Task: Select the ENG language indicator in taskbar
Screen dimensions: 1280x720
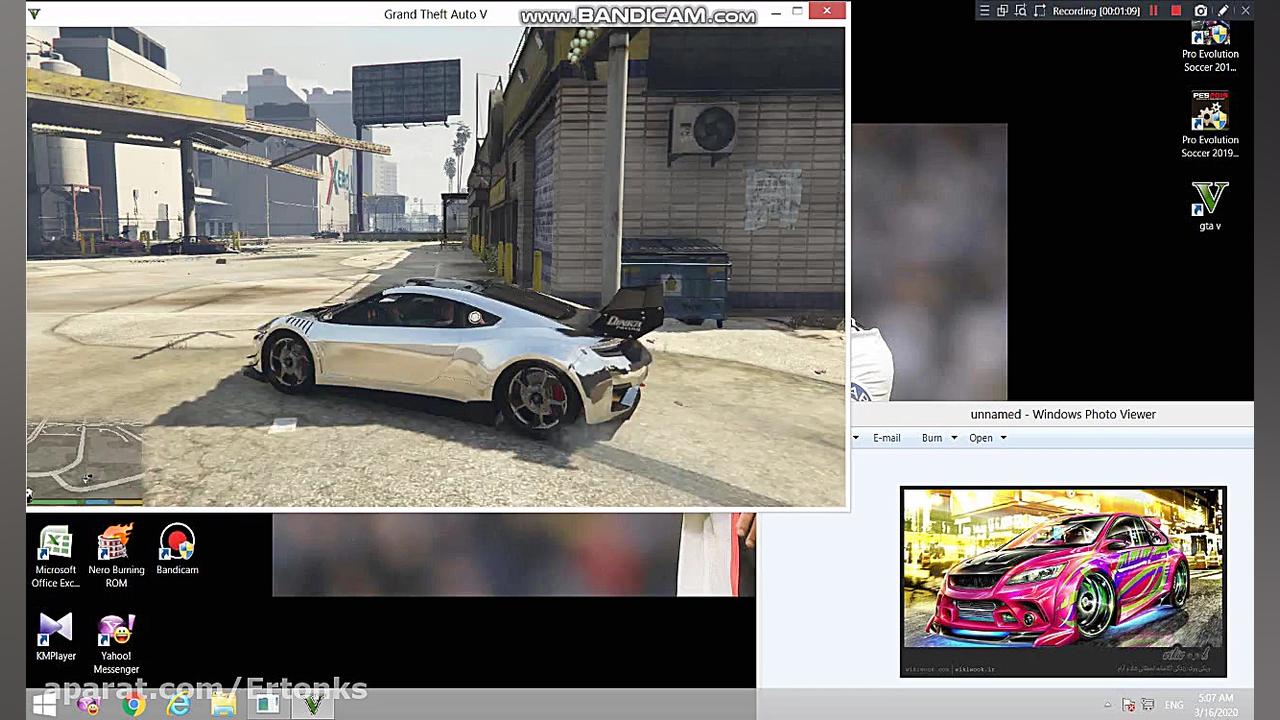Action: (x=1172, y=705)
